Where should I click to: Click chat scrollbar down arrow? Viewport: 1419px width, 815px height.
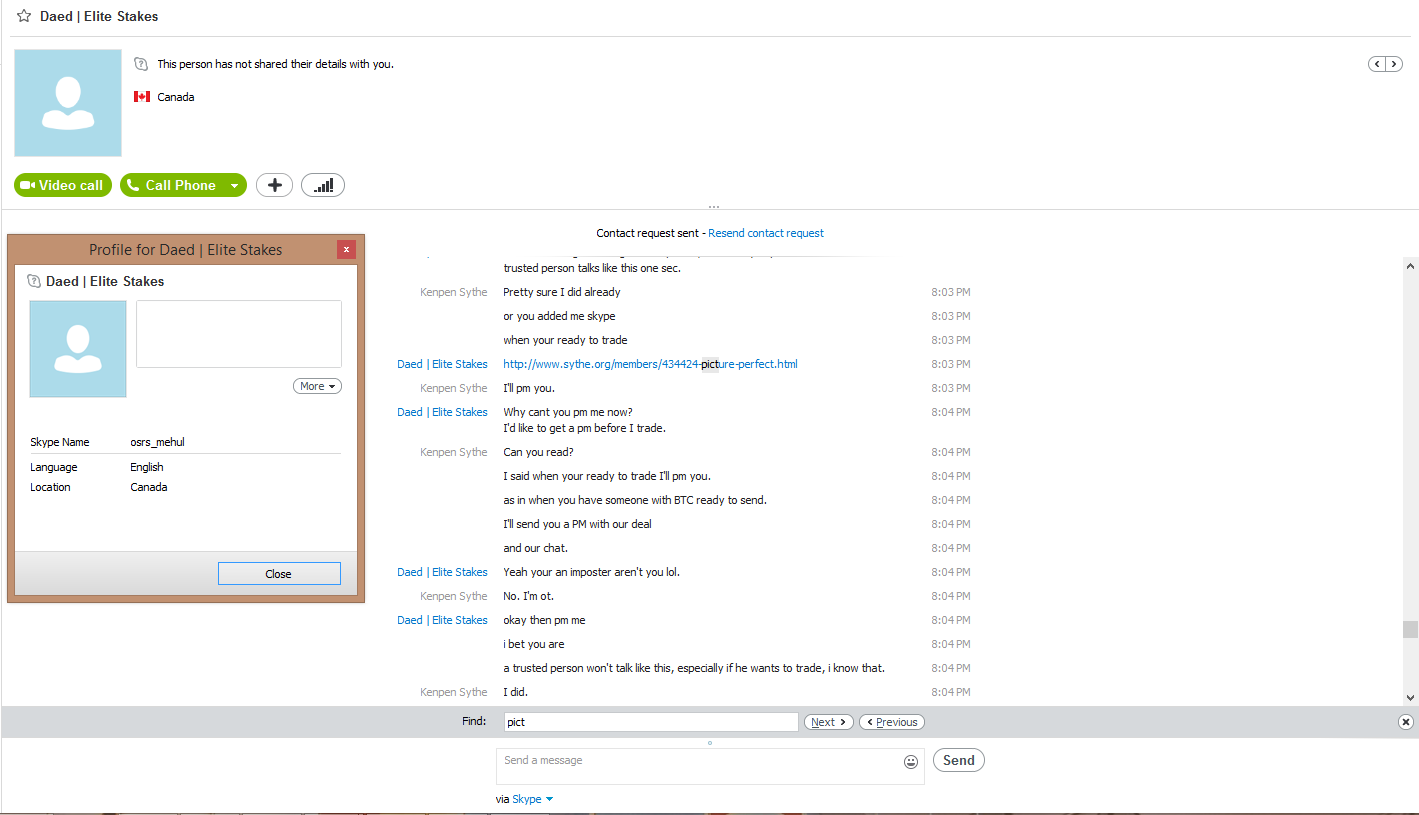pyautogui.click(x=1410, y=698)
